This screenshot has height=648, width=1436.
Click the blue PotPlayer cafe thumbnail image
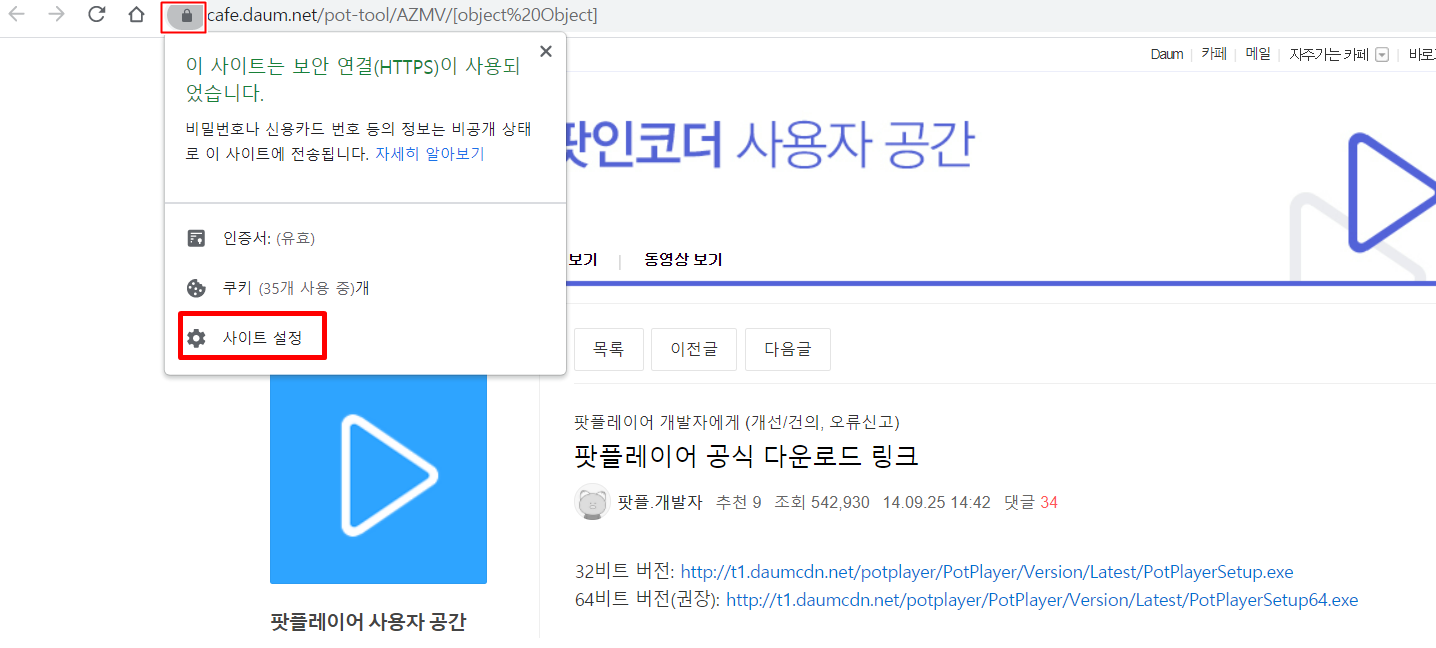(x=378, y=479)
